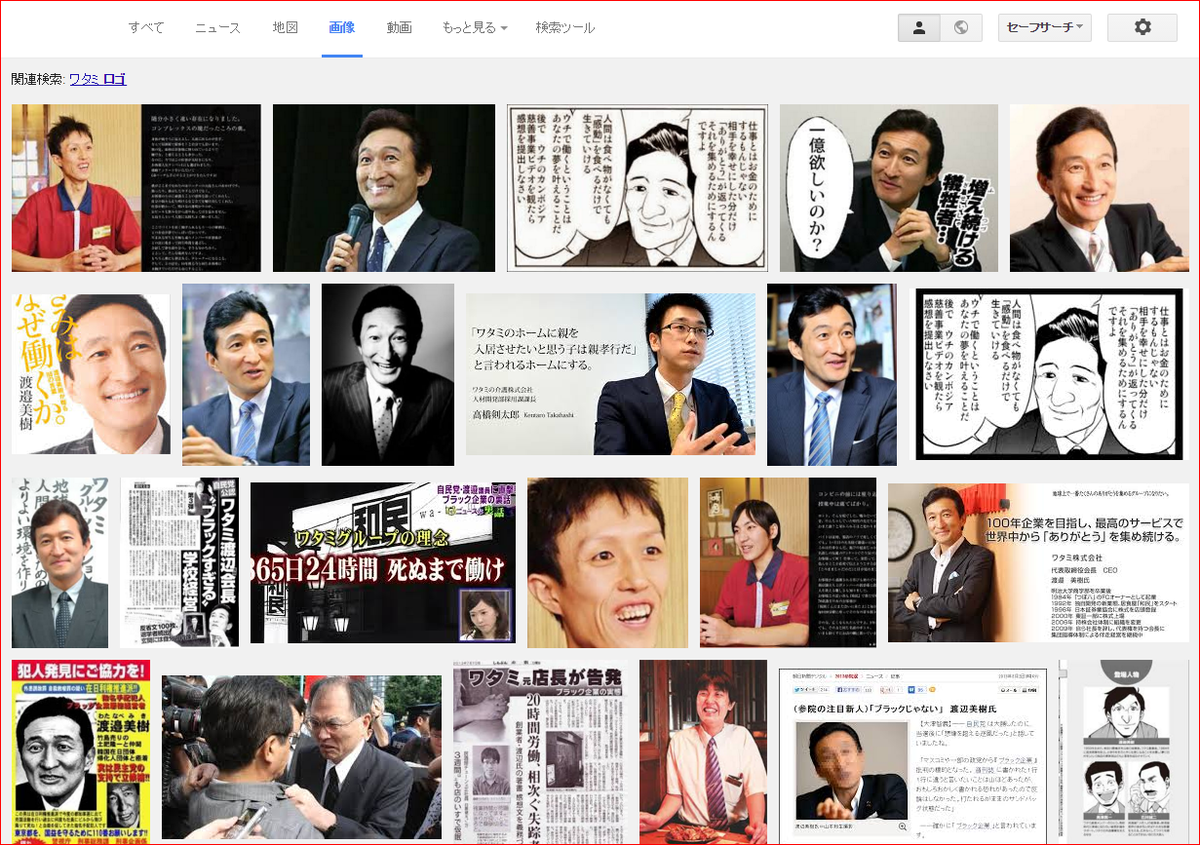Screen dimensions: 1200x845
Task: Switch to the ニュース tab
Action: point(218,28)
